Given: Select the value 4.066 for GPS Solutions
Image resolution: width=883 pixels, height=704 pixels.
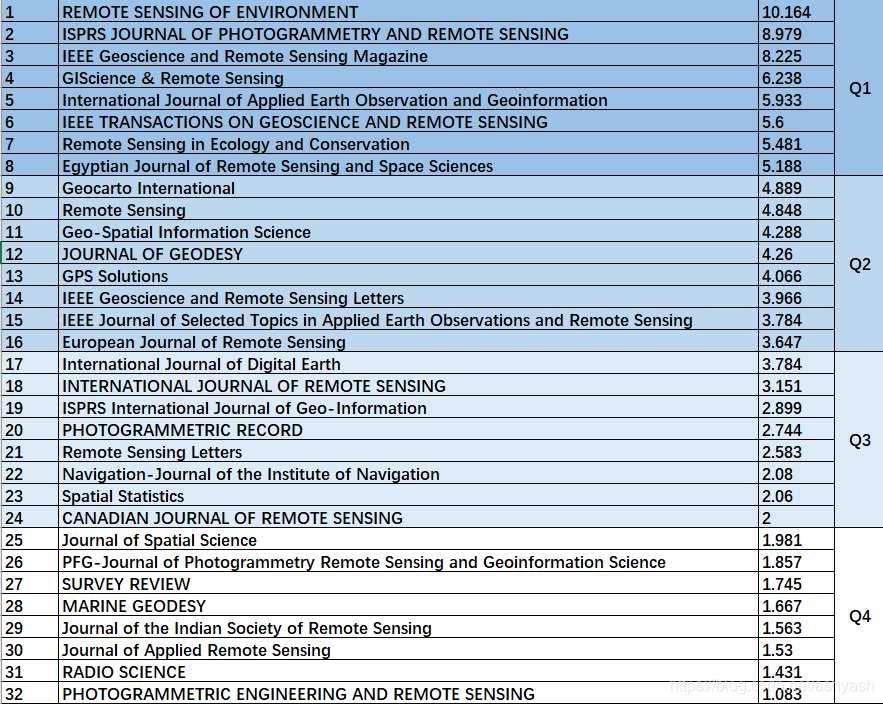Looking at the screenshot, I should 796,275.
